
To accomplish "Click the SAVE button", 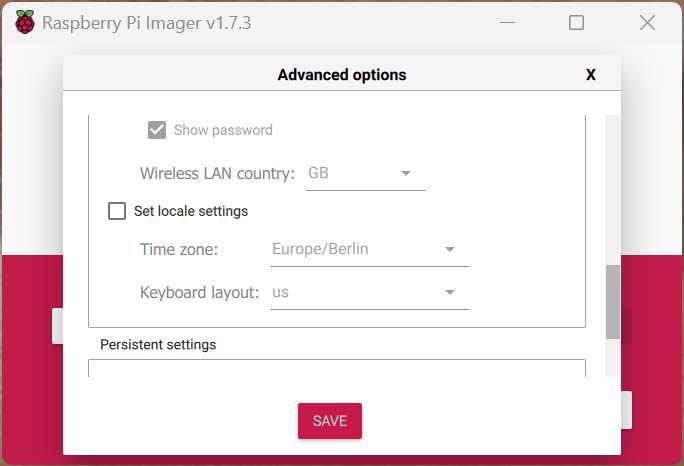I will [330, 421].
